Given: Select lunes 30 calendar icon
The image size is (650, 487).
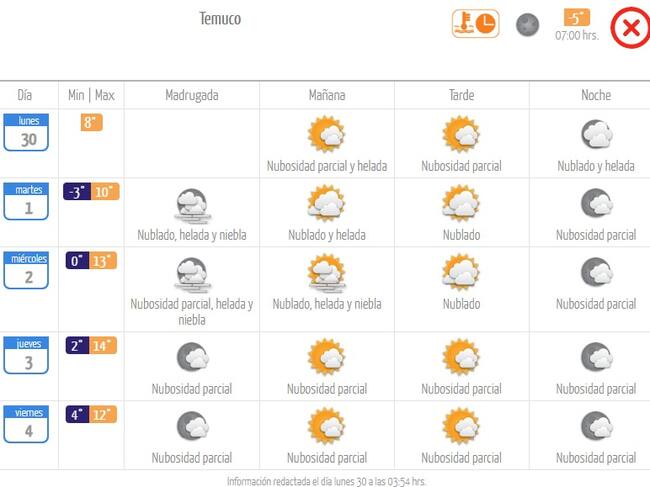Looking at the screenshot, I should pos(26,132).
